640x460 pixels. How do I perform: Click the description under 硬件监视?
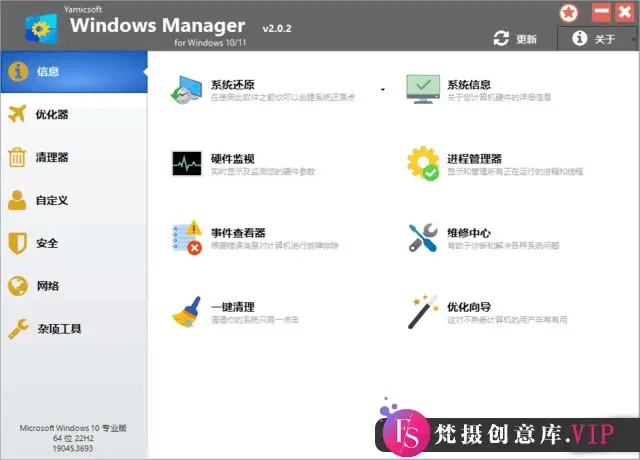click(x=263, y=171)
